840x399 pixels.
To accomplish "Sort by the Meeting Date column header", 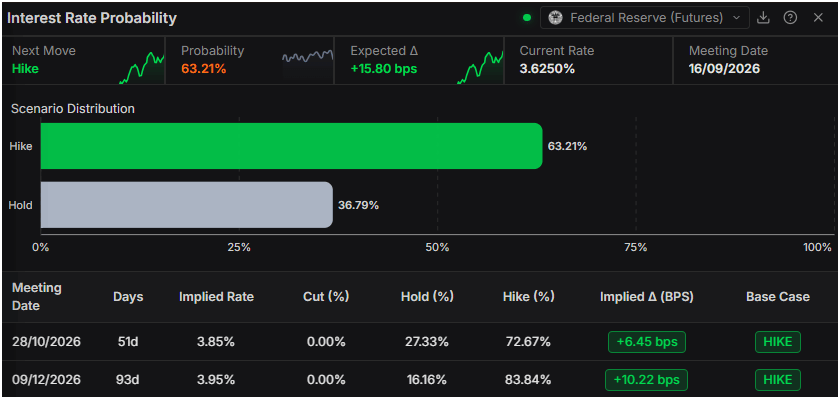I will point(36,297).
